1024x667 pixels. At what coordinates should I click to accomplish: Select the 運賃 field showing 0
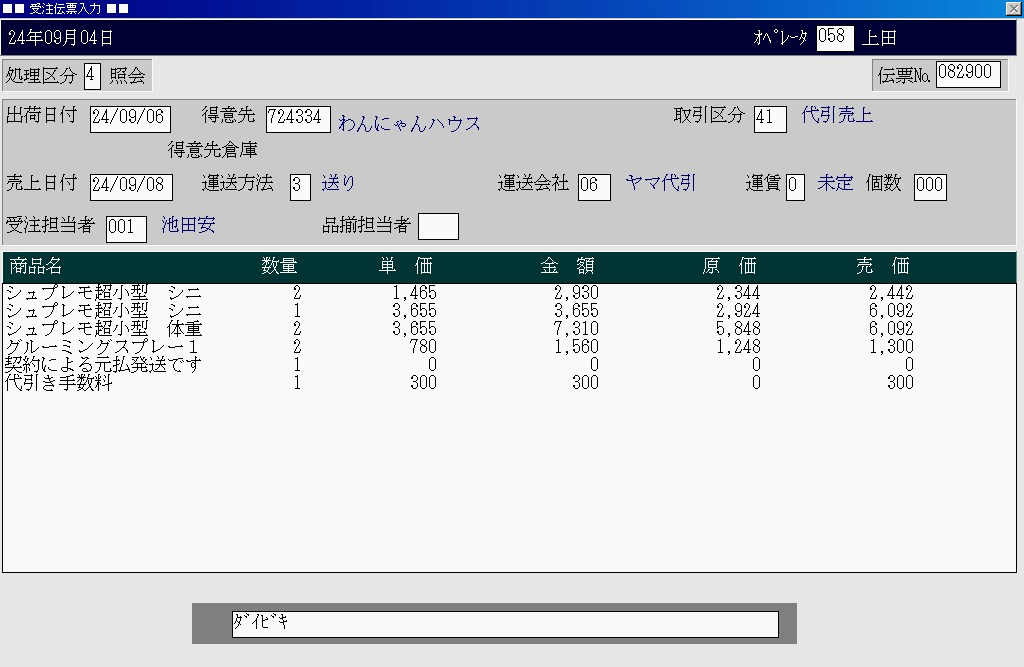point(794,186)
